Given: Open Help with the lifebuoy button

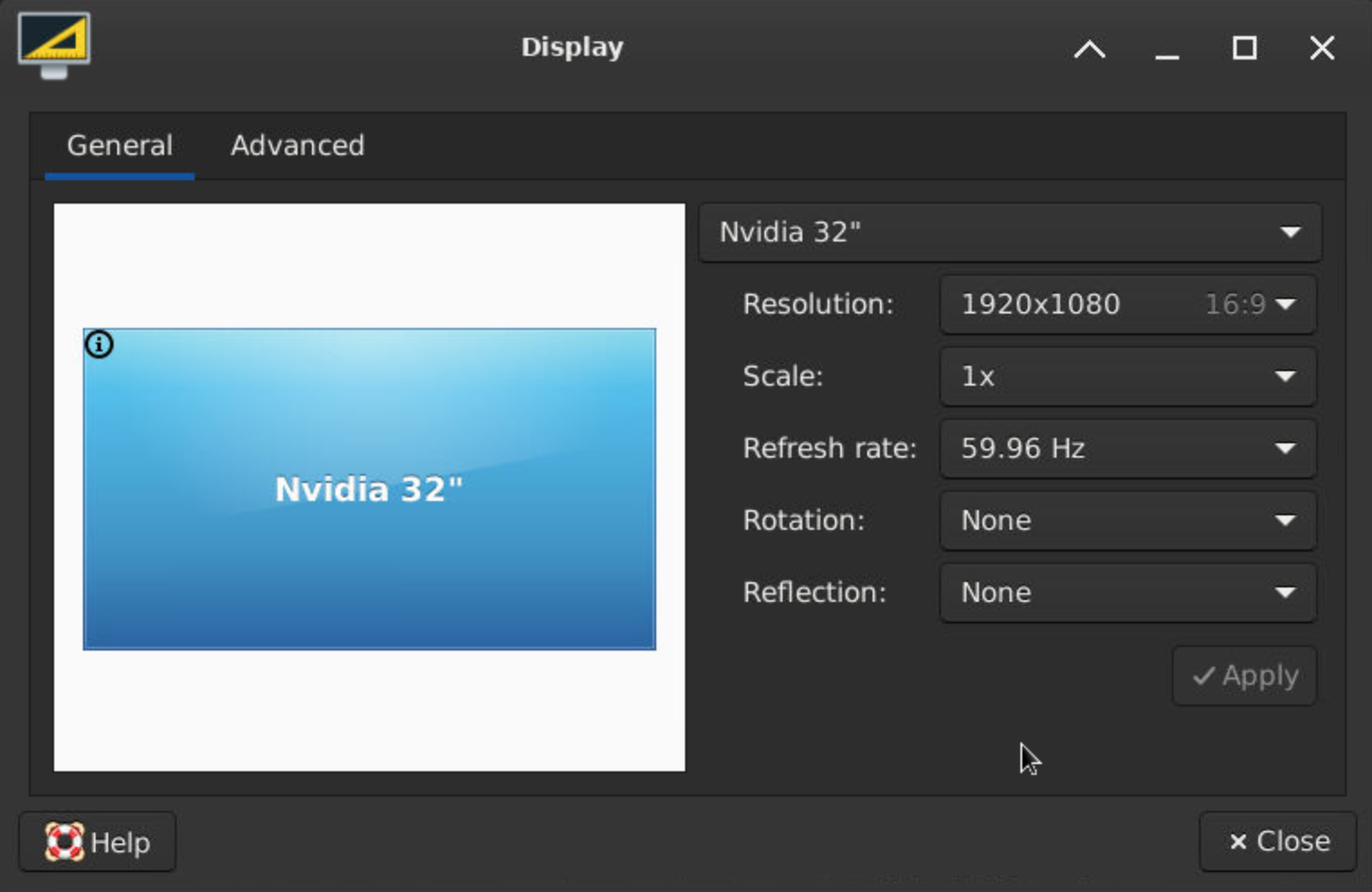Looking at the screenshot, I should point(97,842).
